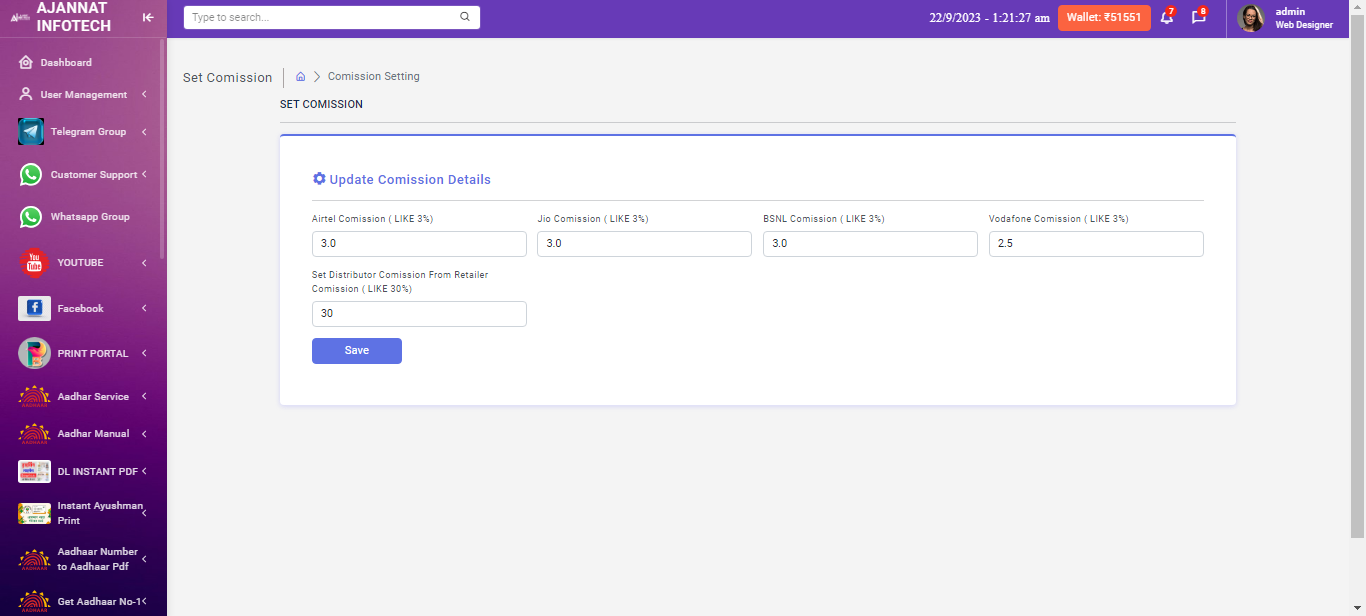Click the Facebook logo icon
This screenshot has width=1366, height=616.
pyautogui.click(x=34, y=309)
